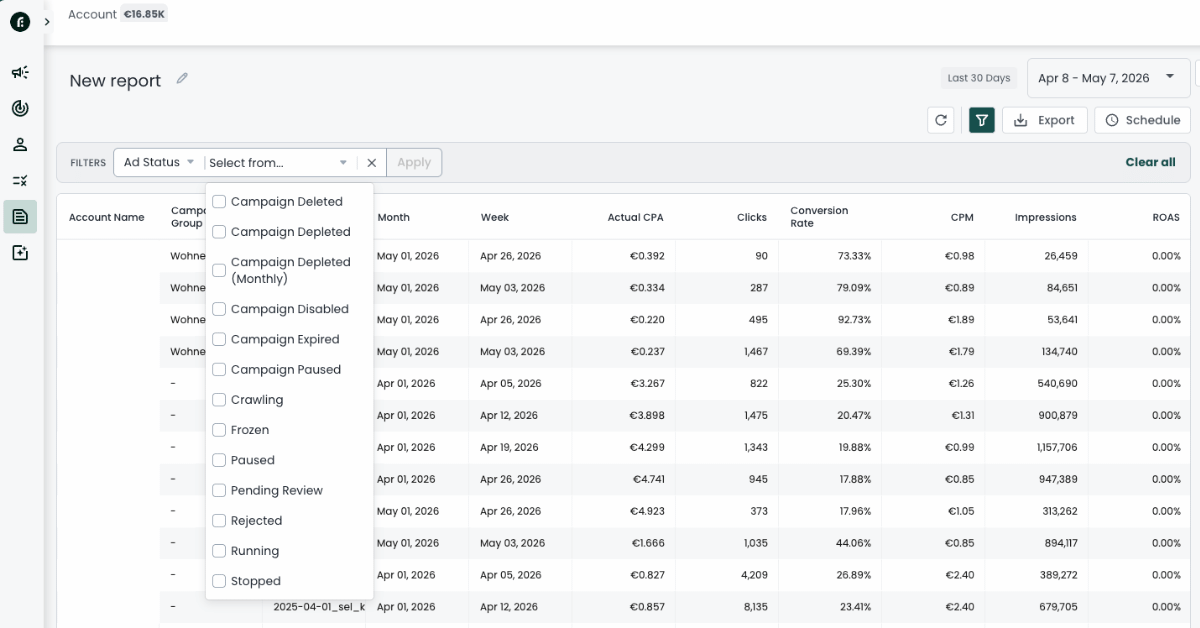Open the add-file sidebar icon
Screen dimensions: 1200x628
pos(20,253)
